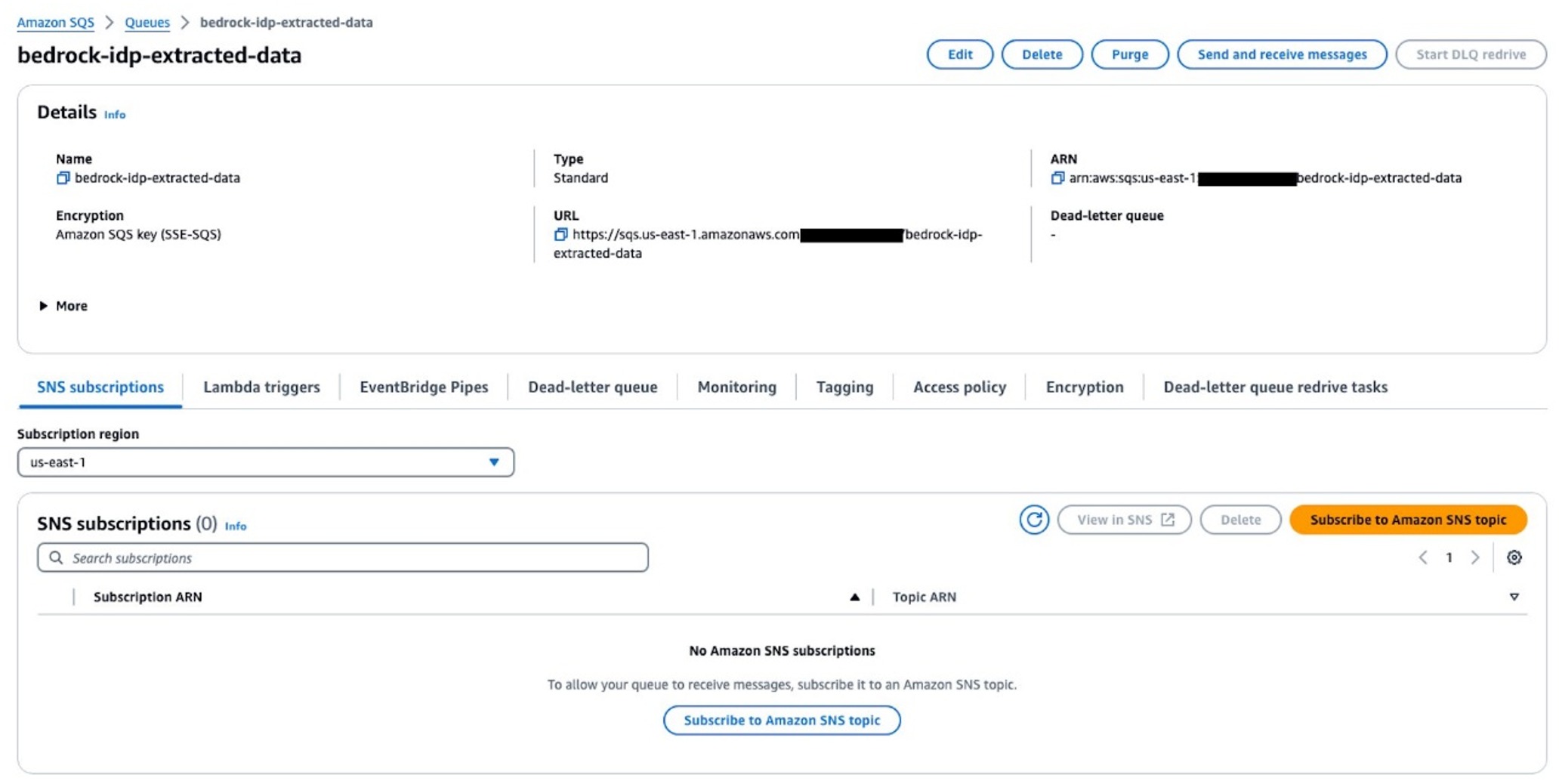Screen dimensions: 1559x784
Task: Switch to the Monitoring tab
Action: click(736, 387)
